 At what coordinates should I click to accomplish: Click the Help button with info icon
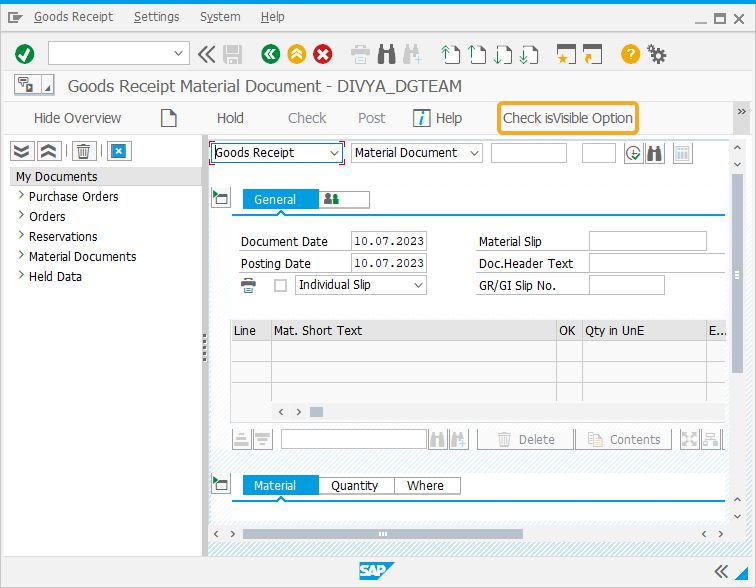[437, 118]
